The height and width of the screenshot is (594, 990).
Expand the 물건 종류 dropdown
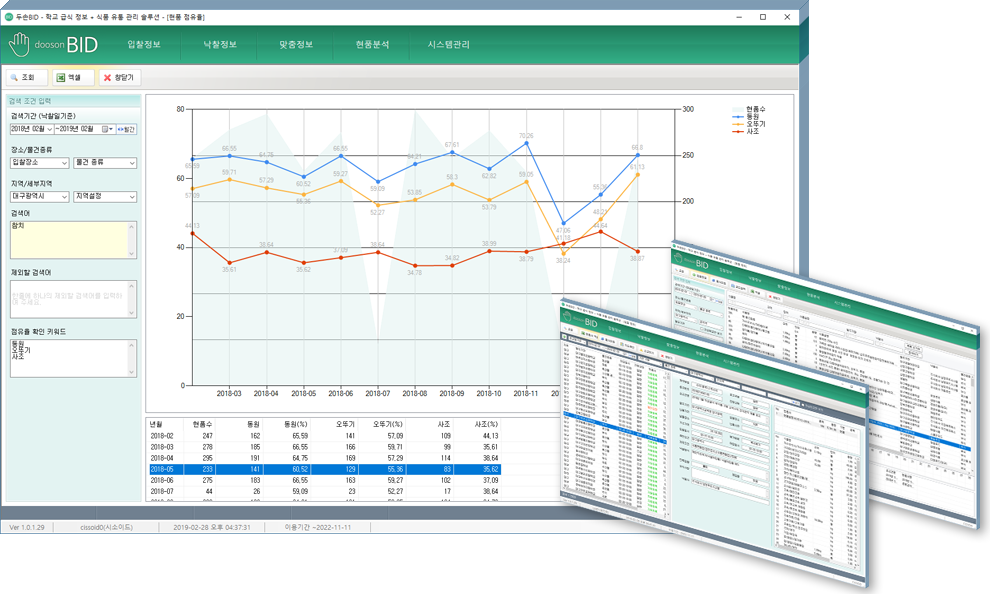coord(130,163)
